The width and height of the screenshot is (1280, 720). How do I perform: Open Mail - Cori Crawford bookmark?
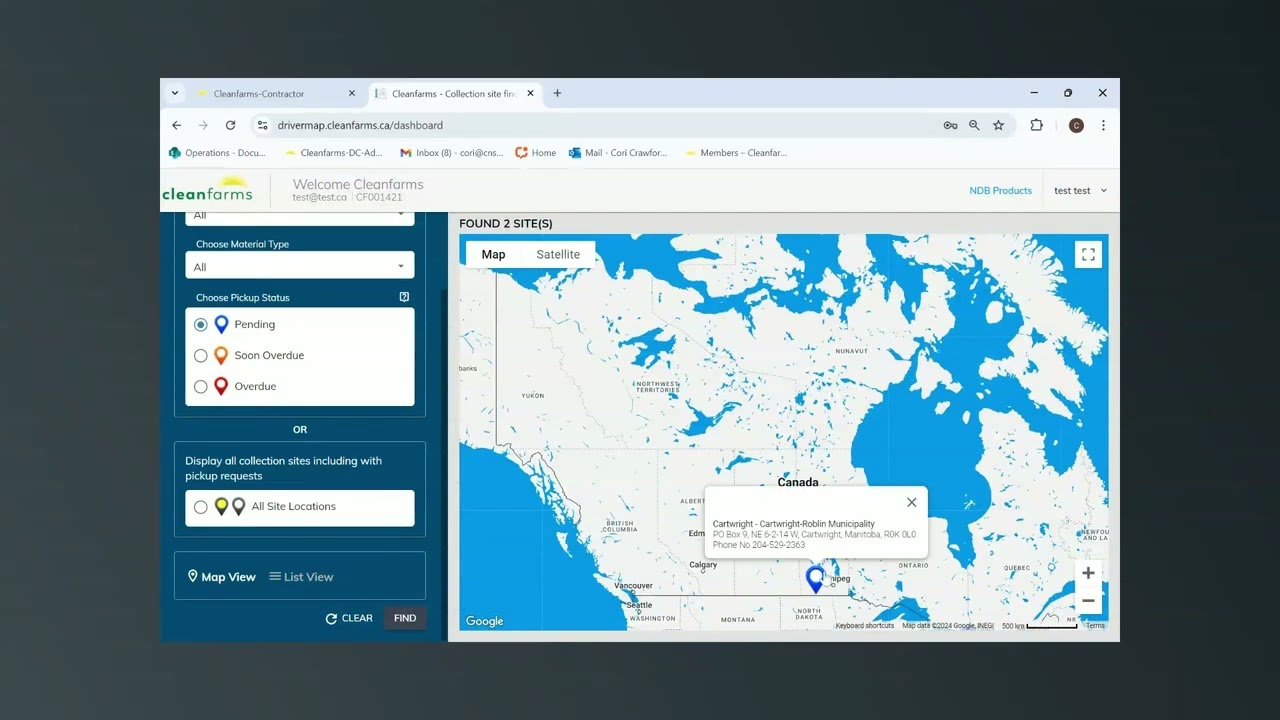pyautogui.click(x=618, y=153)
